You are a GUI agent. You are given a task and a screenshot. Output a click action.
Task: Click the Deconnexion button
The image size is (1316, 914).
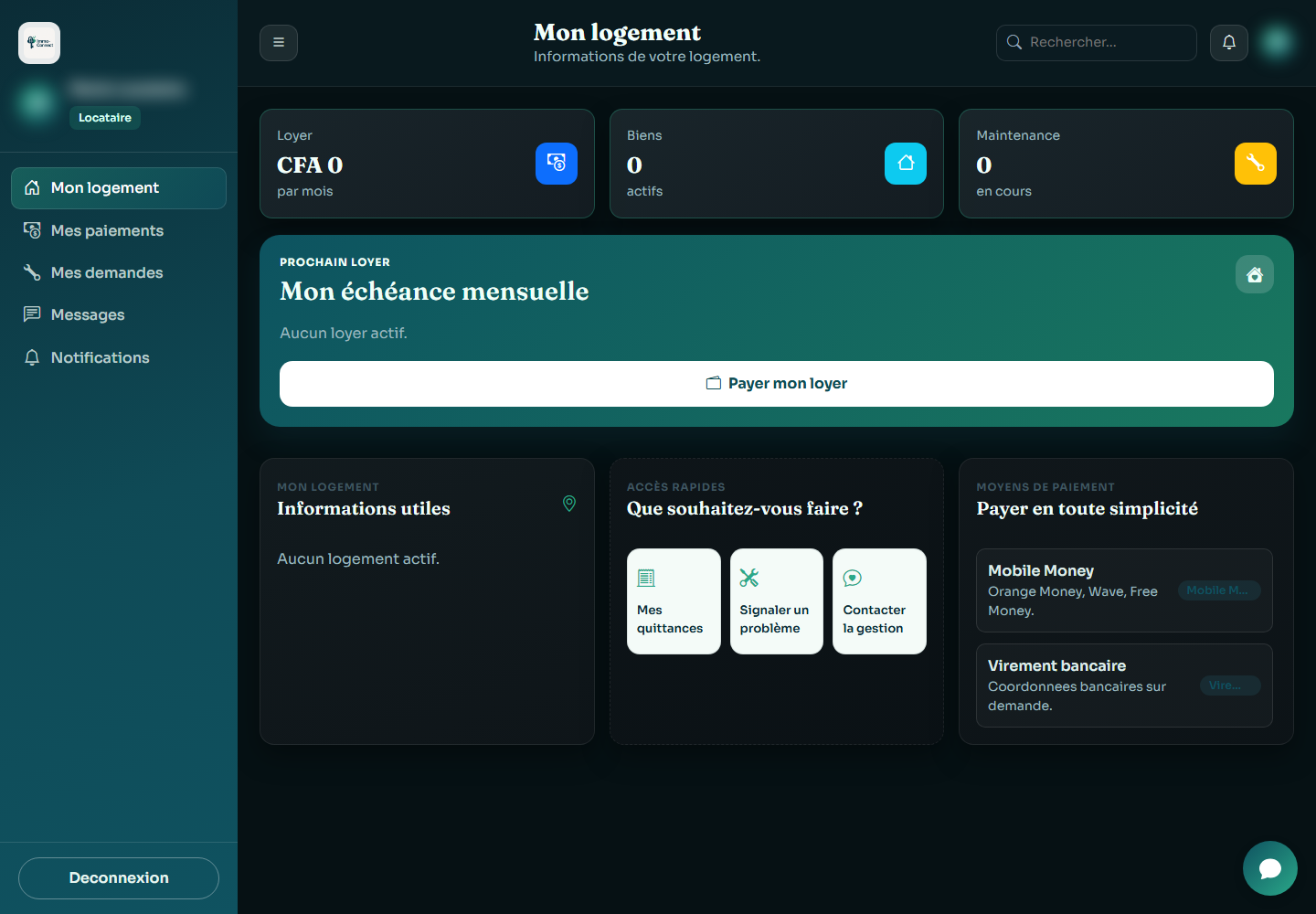coord(119,878)
